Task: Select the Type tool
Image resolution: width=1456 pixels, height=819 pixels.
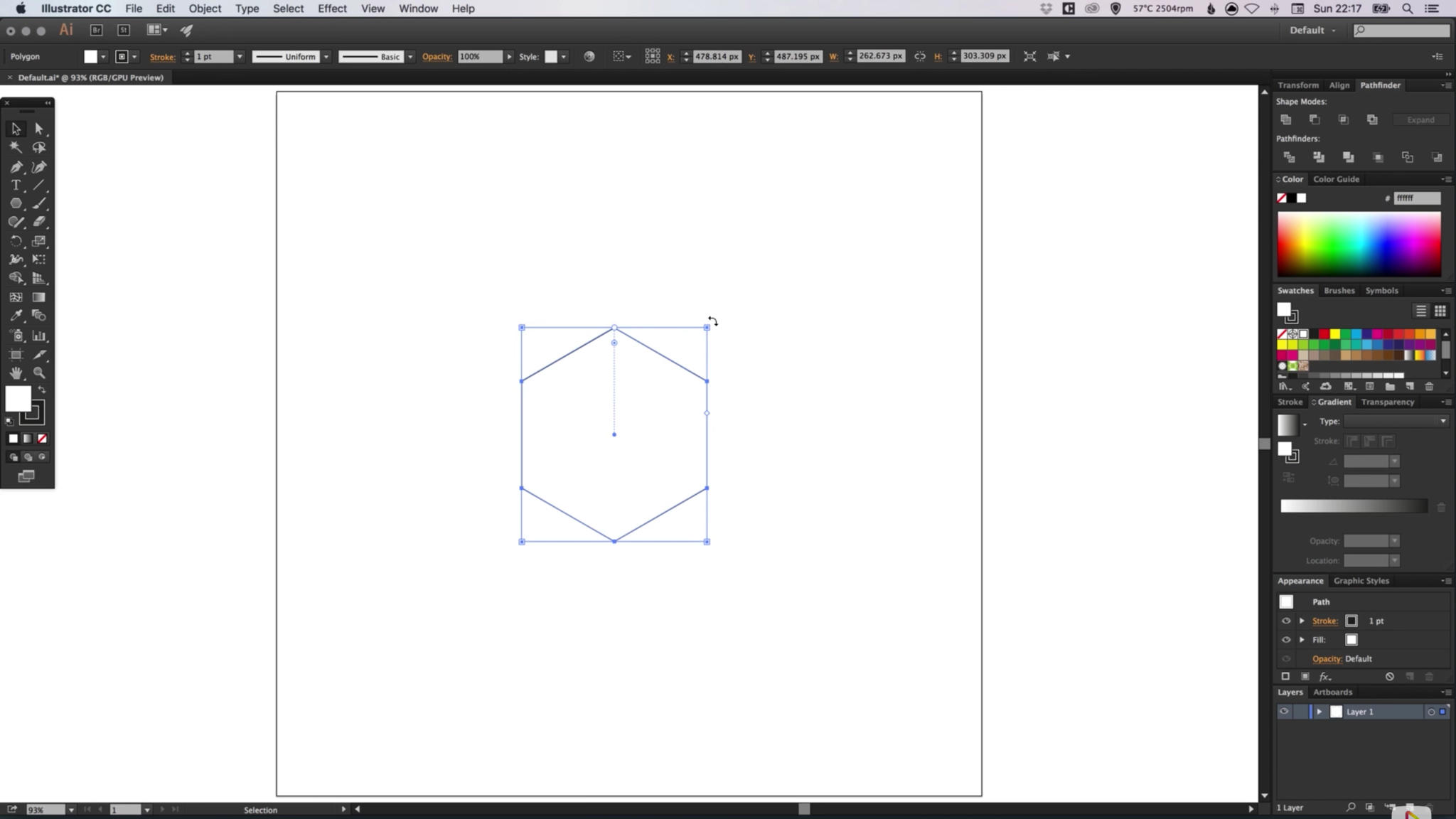Action: click(x=16, y=185)
